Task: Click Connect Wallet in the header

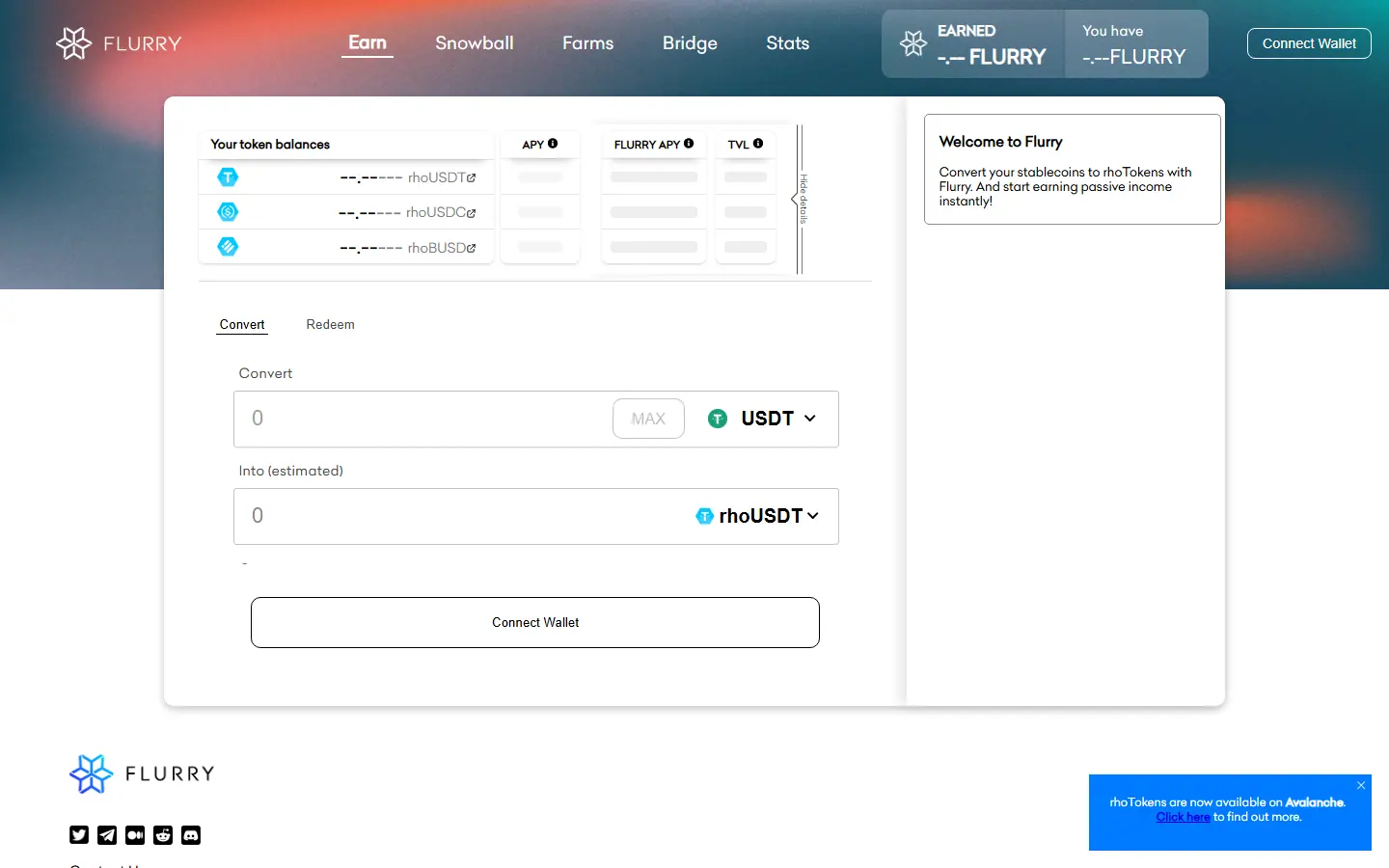Action: 1309,43
